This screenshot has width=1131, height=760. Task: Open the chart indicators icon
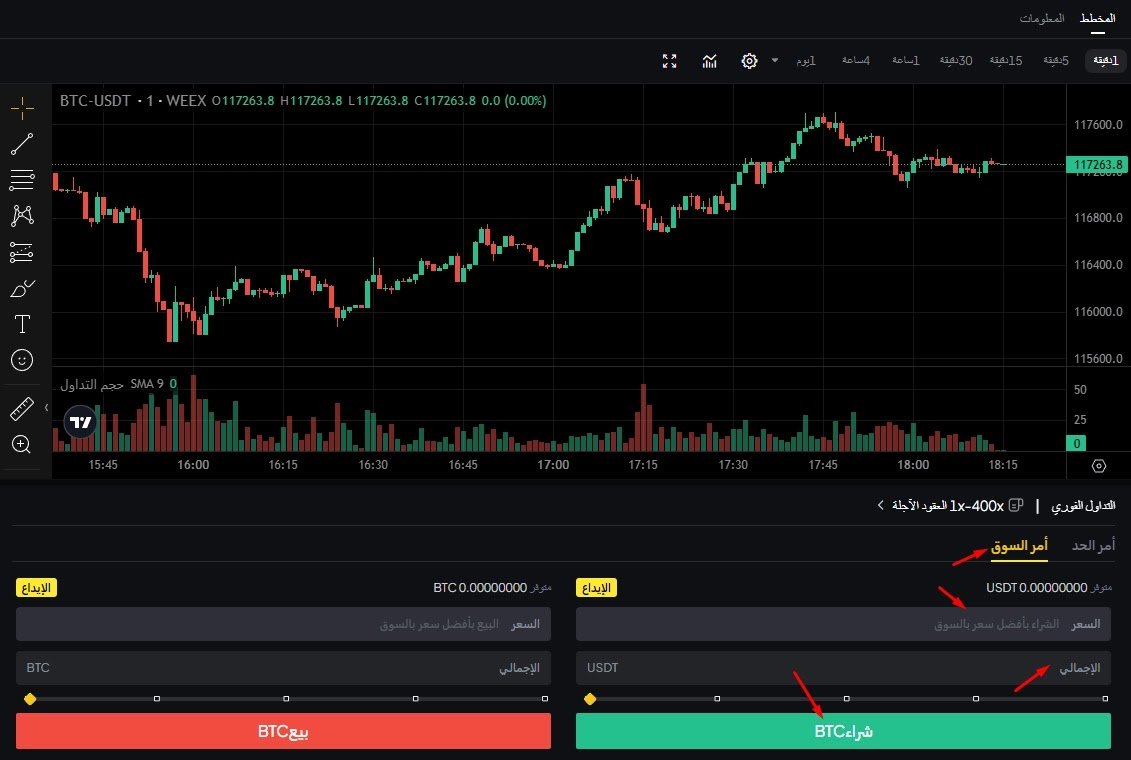(710, 61)
